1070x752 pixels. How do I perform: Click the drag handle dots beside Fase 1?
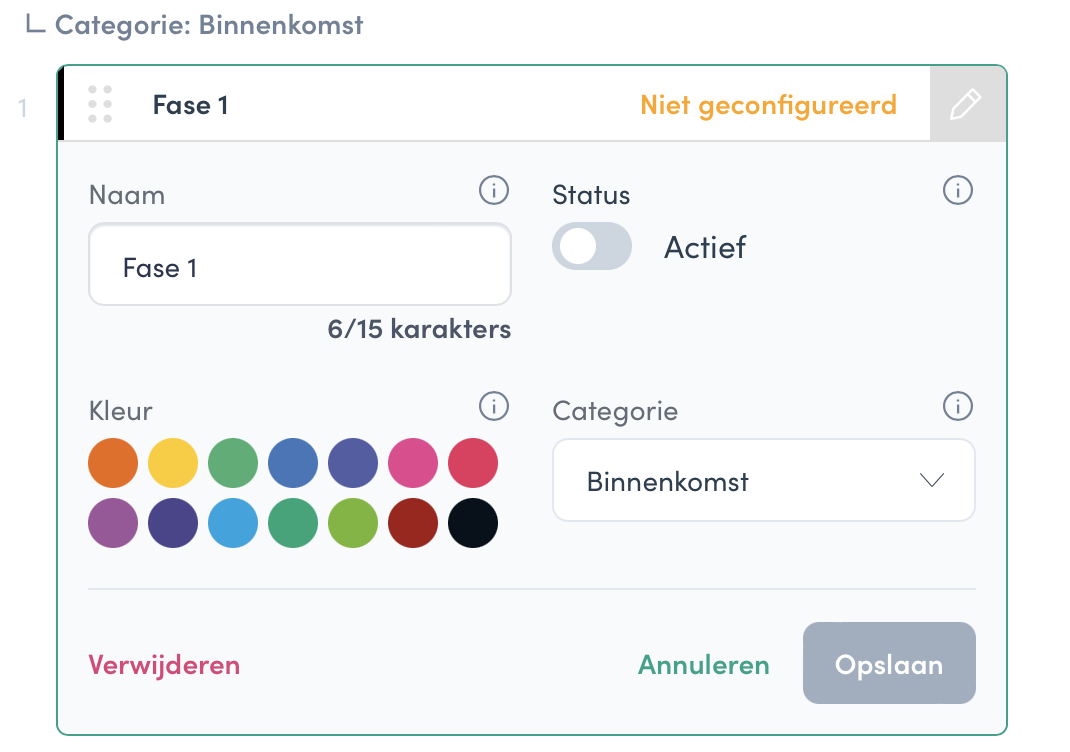[100, 104]
